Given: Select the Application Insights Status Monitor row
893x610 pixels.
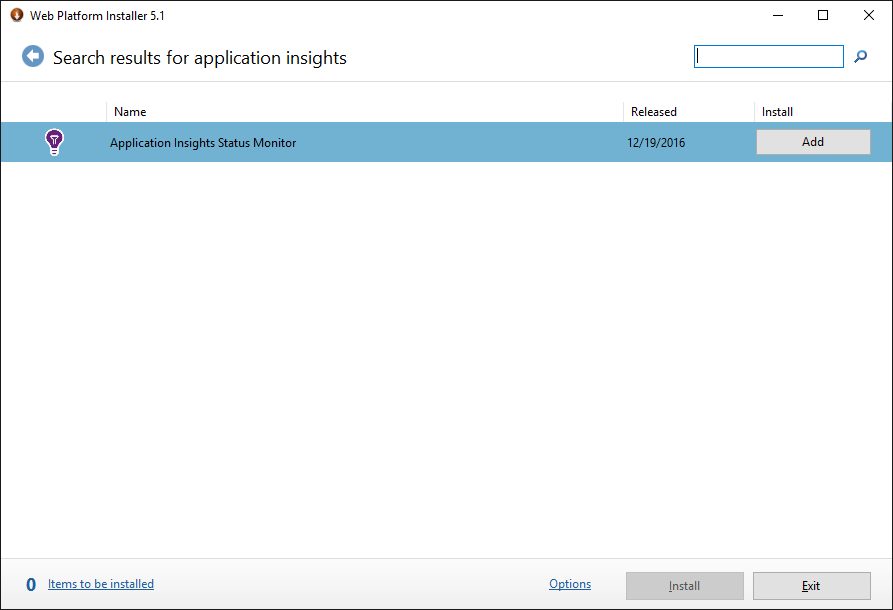Looking at the screenshot, I should (446, 142).
